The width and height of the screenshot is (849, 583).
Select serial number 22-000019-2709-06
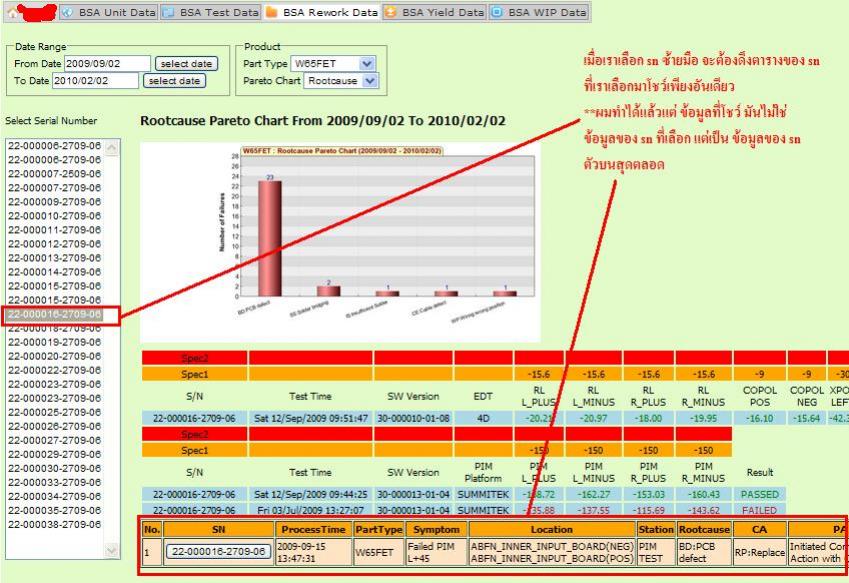point(55,342)
